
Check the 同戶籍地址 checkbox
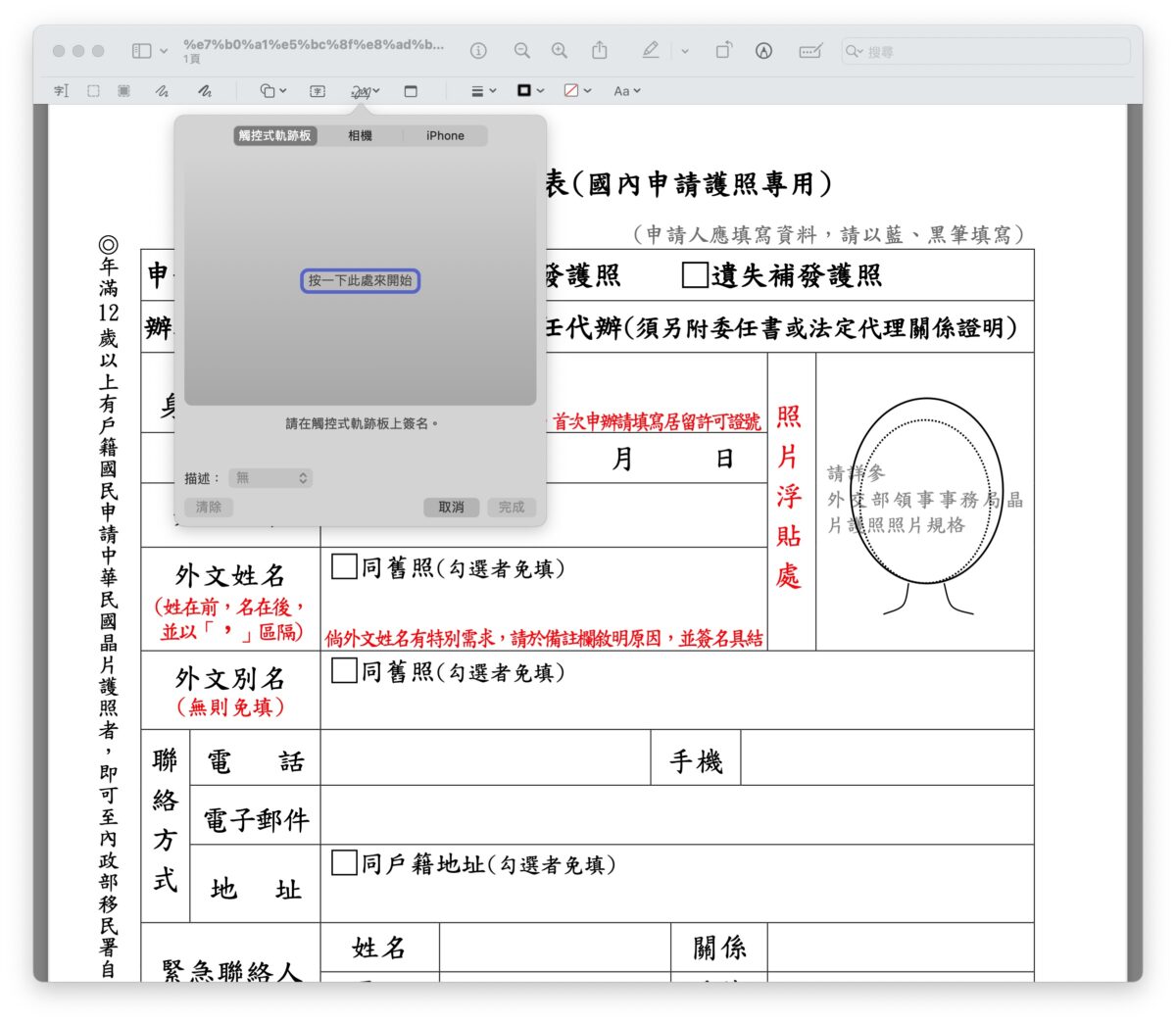point(344,863)
